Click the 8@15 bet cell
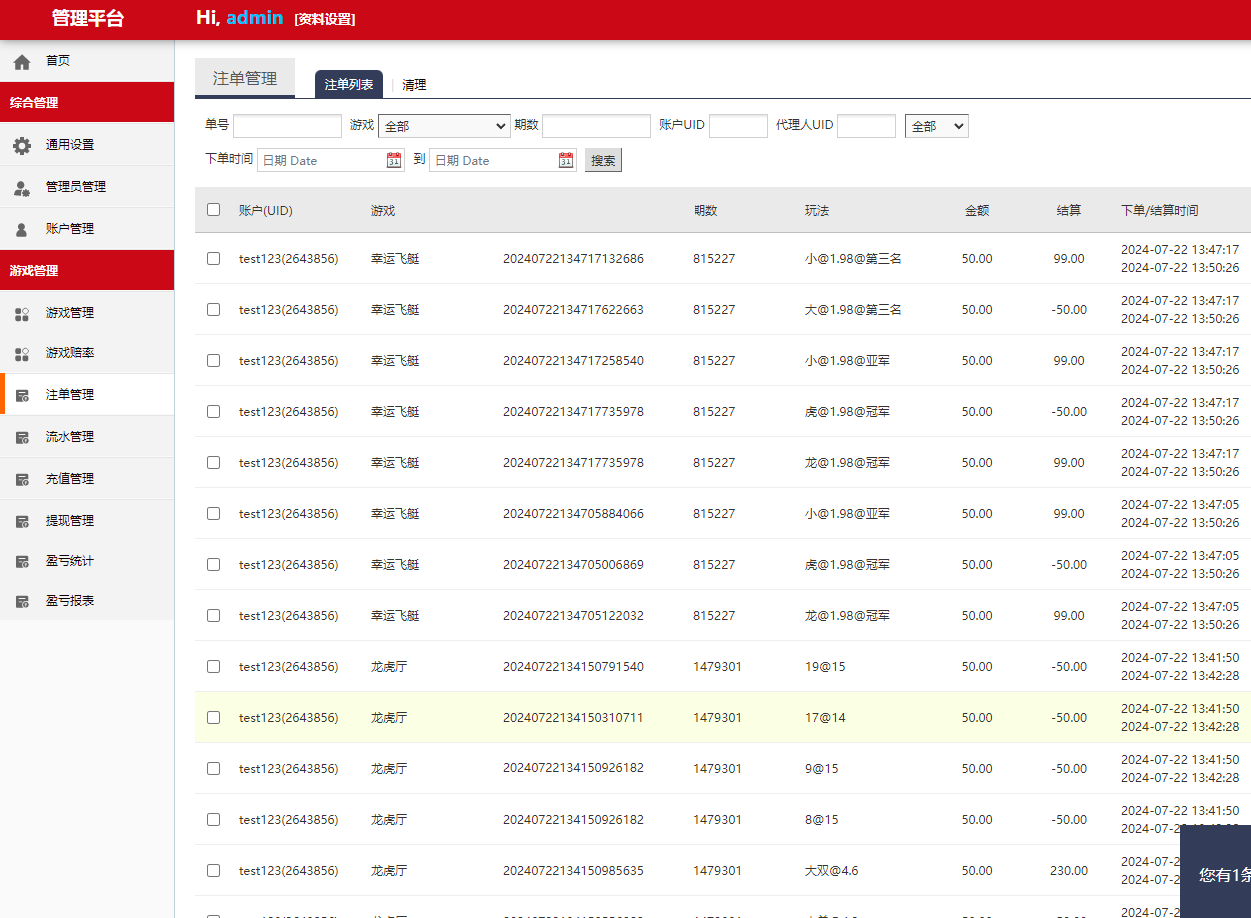 (821, 820)
